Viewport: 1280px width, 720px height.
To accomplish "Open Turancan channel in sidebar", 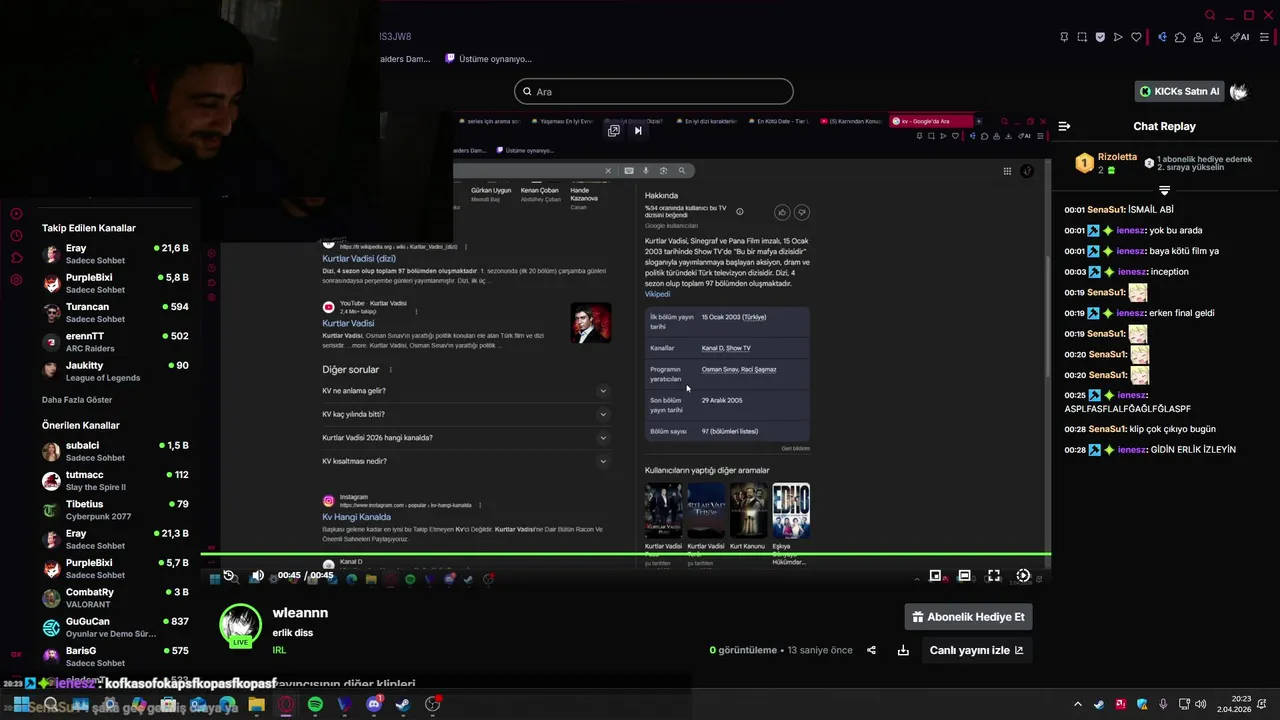I will (115, 313).
